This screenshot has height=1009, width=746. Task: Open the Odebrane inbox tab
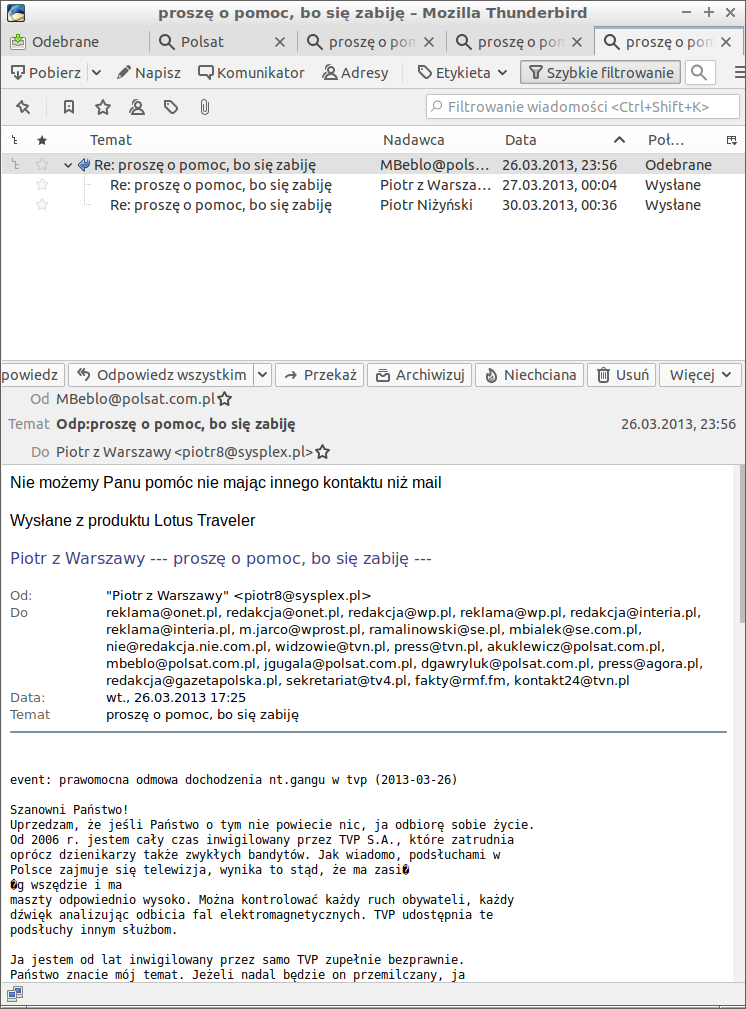pos(74,42)
